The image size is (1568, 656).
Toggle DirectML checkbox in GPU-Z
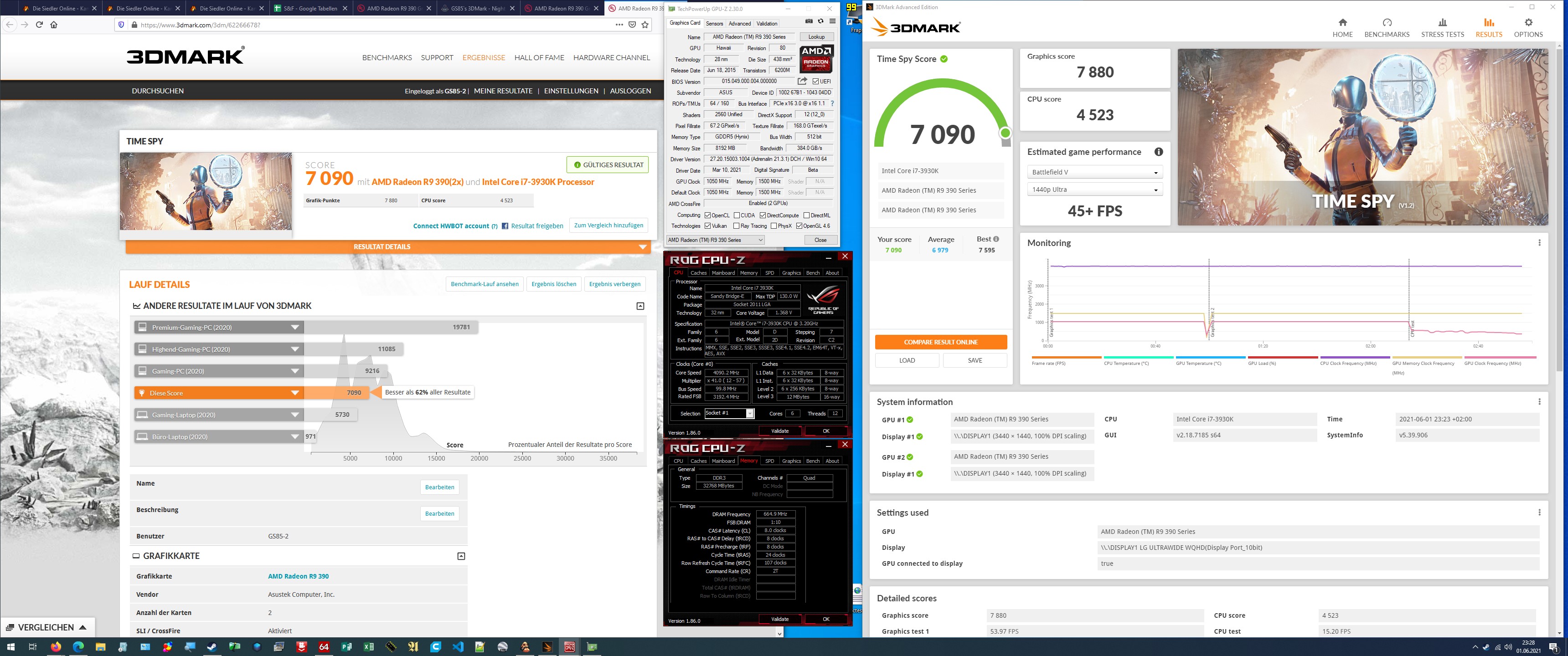coord(806,215)
